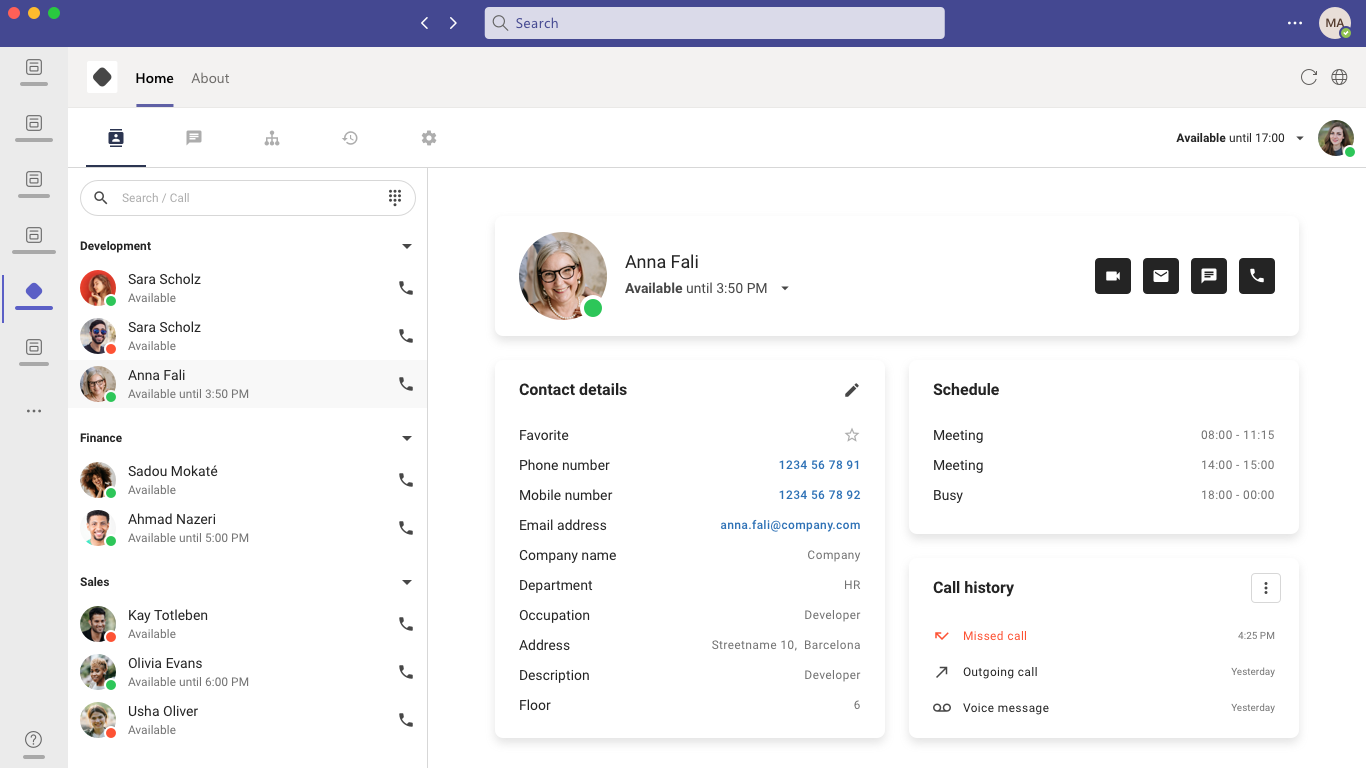The height and width of the screenshot is (768, 1366).
Task: Open the Call history options menu
Action: [x=1266, y=588]
